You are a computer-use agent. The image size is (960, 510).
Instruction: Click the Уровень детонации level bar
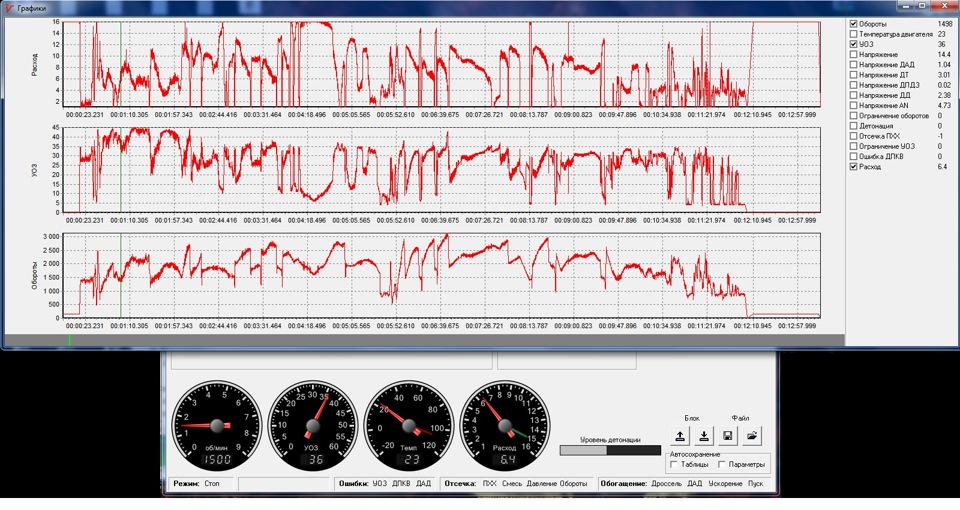click(x=610, y=450)
